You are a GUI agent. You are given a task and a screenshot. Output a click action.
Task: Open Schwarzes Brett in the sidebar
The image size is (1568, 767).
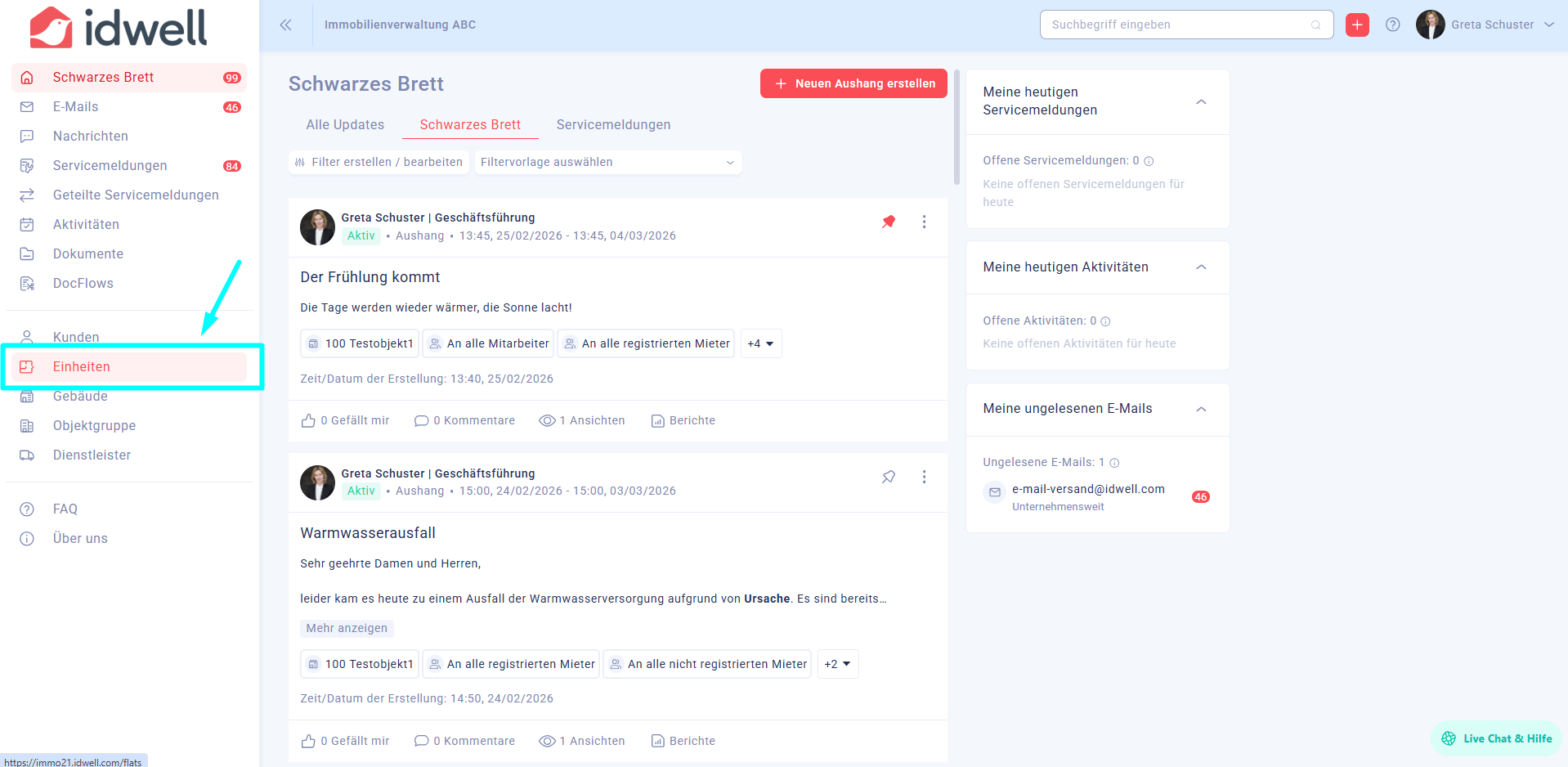(129, 78)
